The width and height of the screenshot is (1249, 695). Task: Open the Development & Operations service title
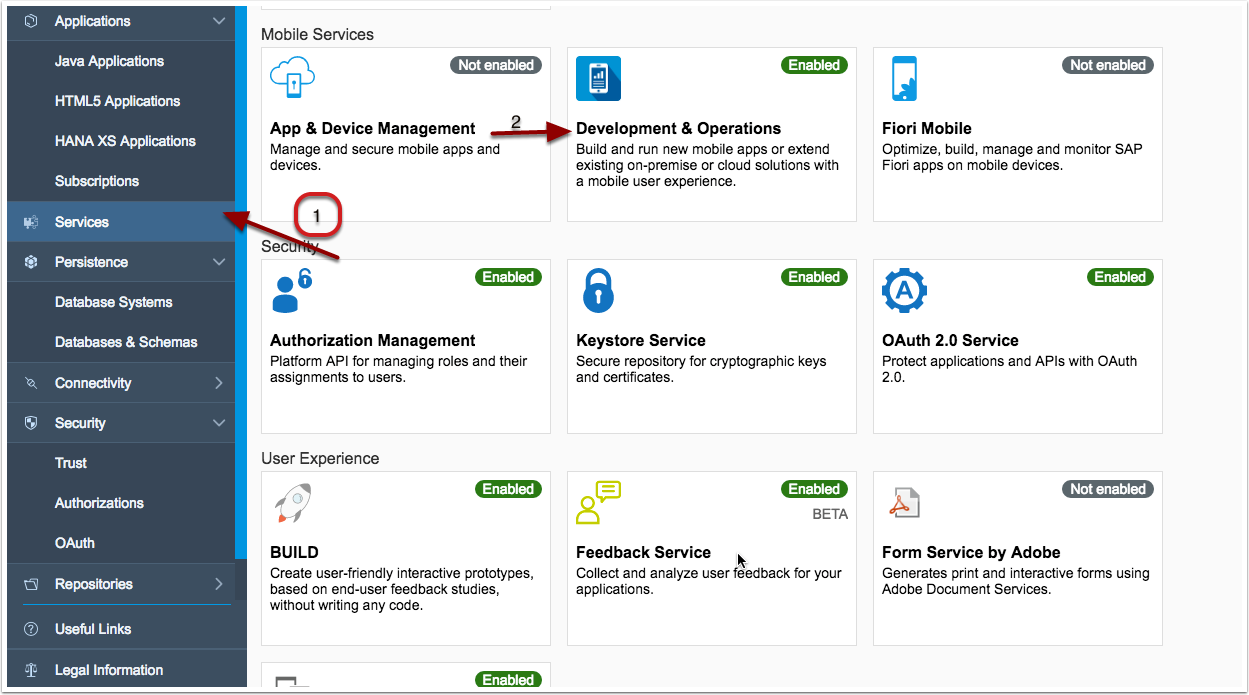click(x=678, y=128)
